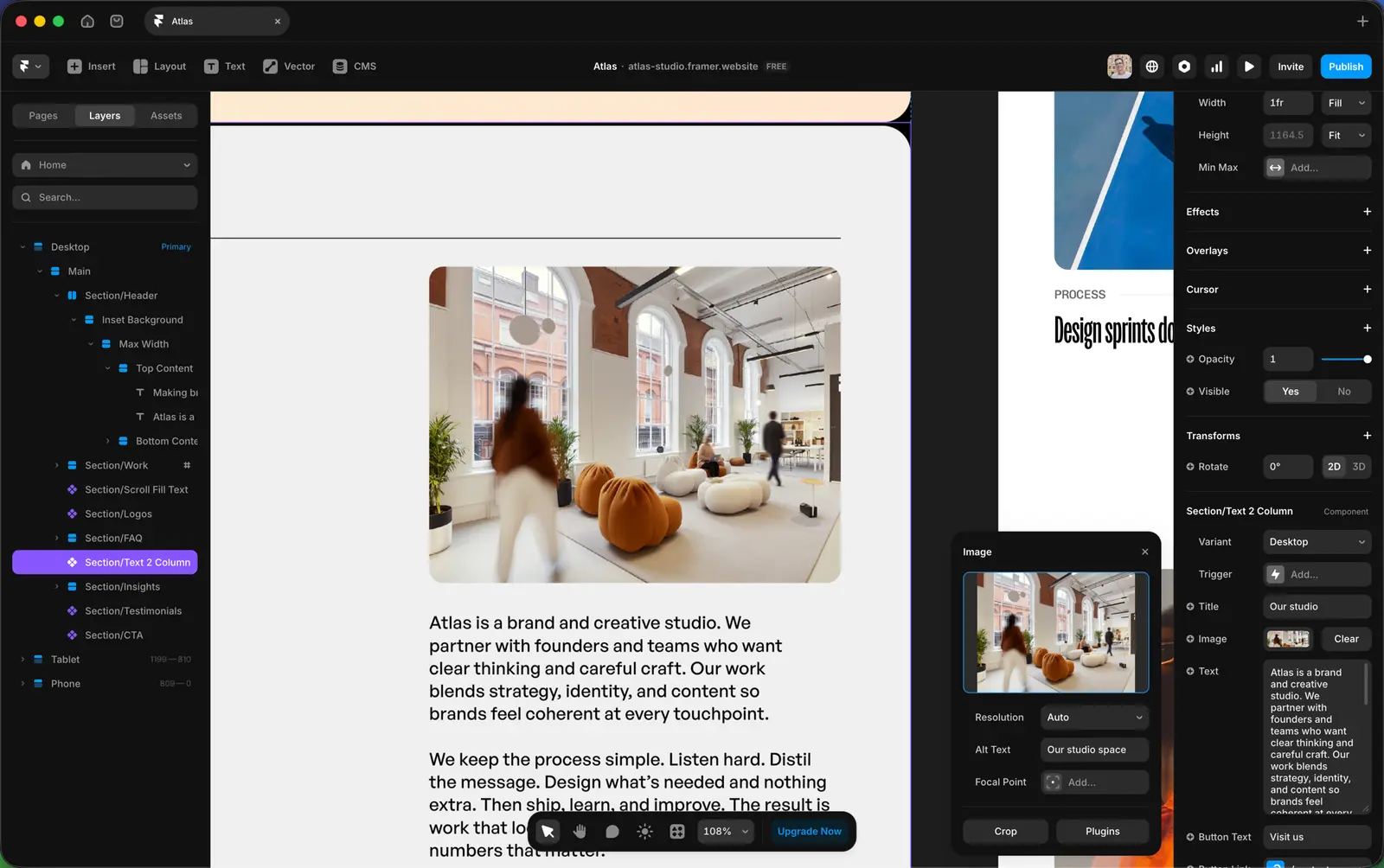Open the 108% zoom dropdown
Image resolution: width=1384 pixels, height=868 pixels.
coord(725,832)
